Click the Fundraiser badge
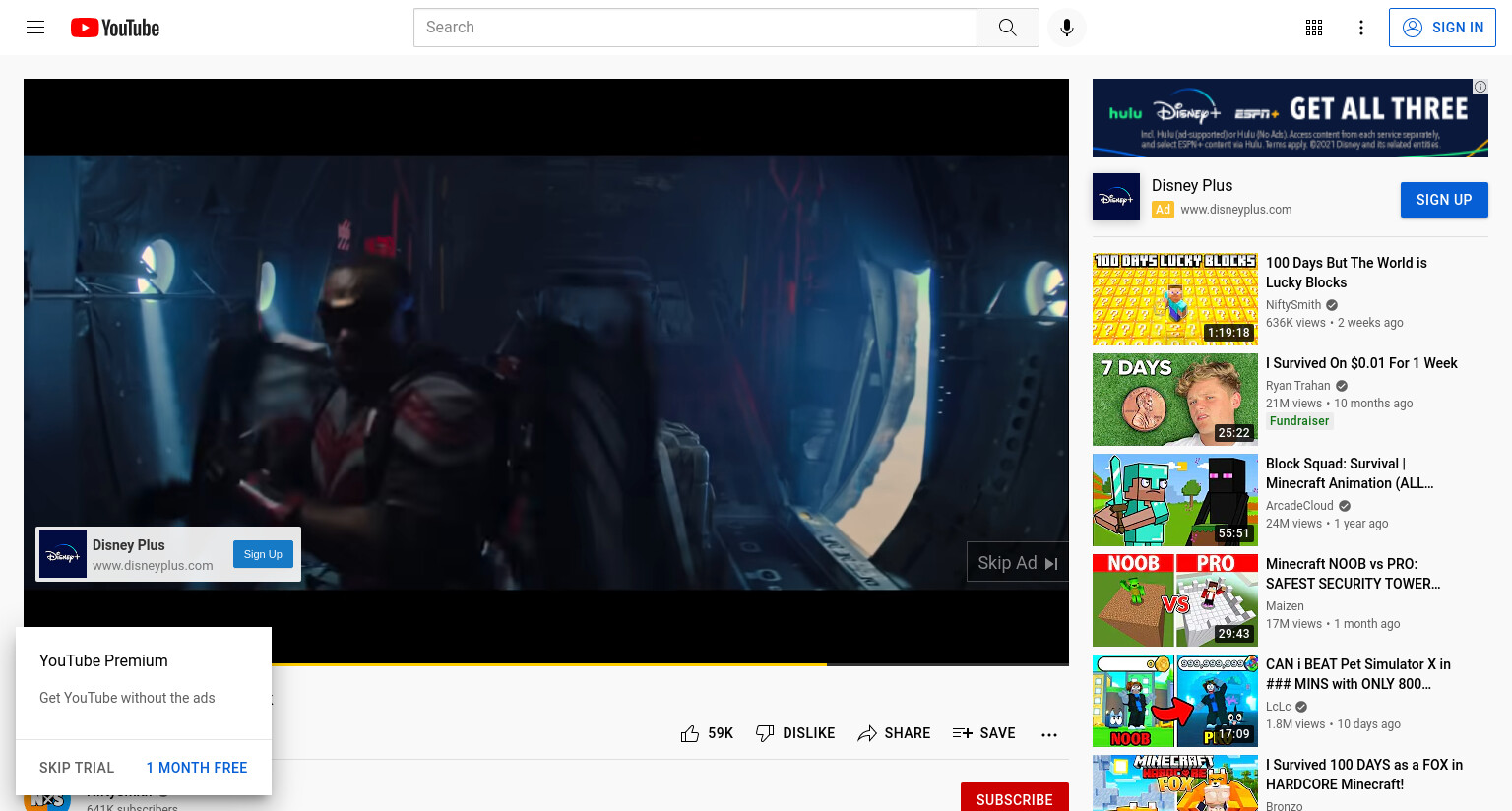This screenshot has width=1512, height=811. tap(1299, 421)
